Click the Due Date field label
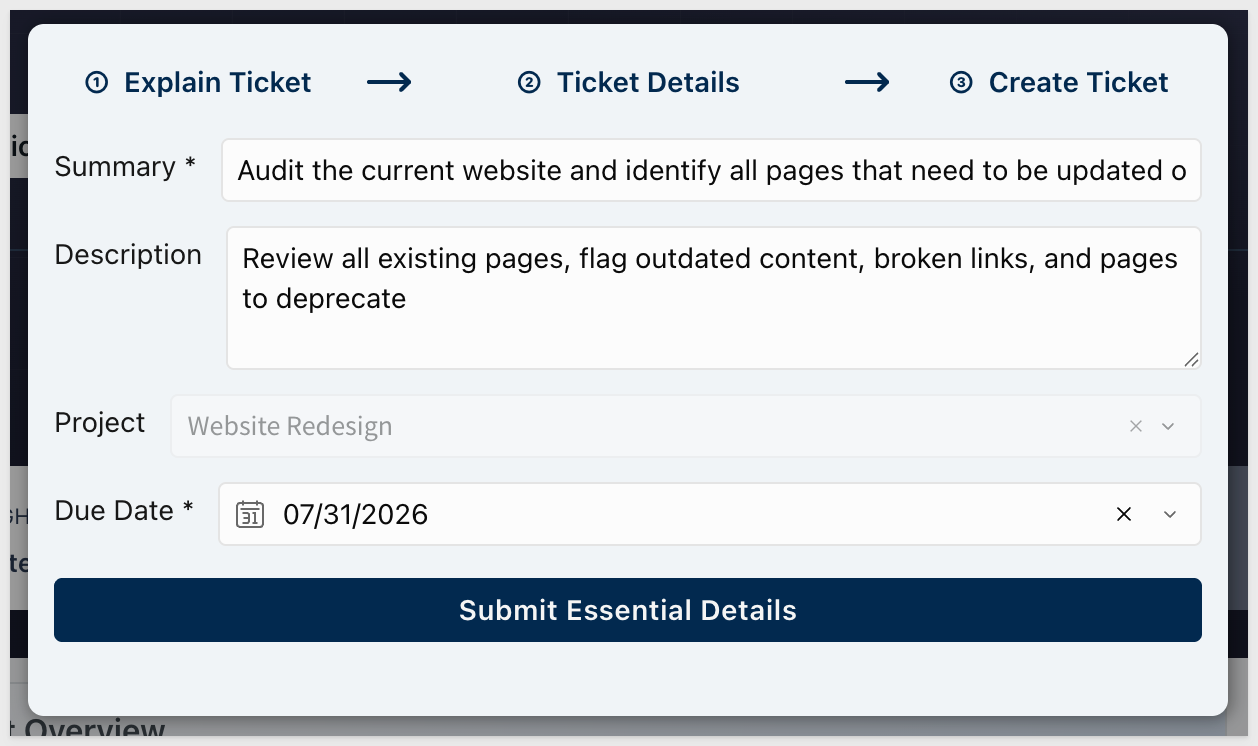The width and height of the screenshot is (1258, 746). coord(124,511)
